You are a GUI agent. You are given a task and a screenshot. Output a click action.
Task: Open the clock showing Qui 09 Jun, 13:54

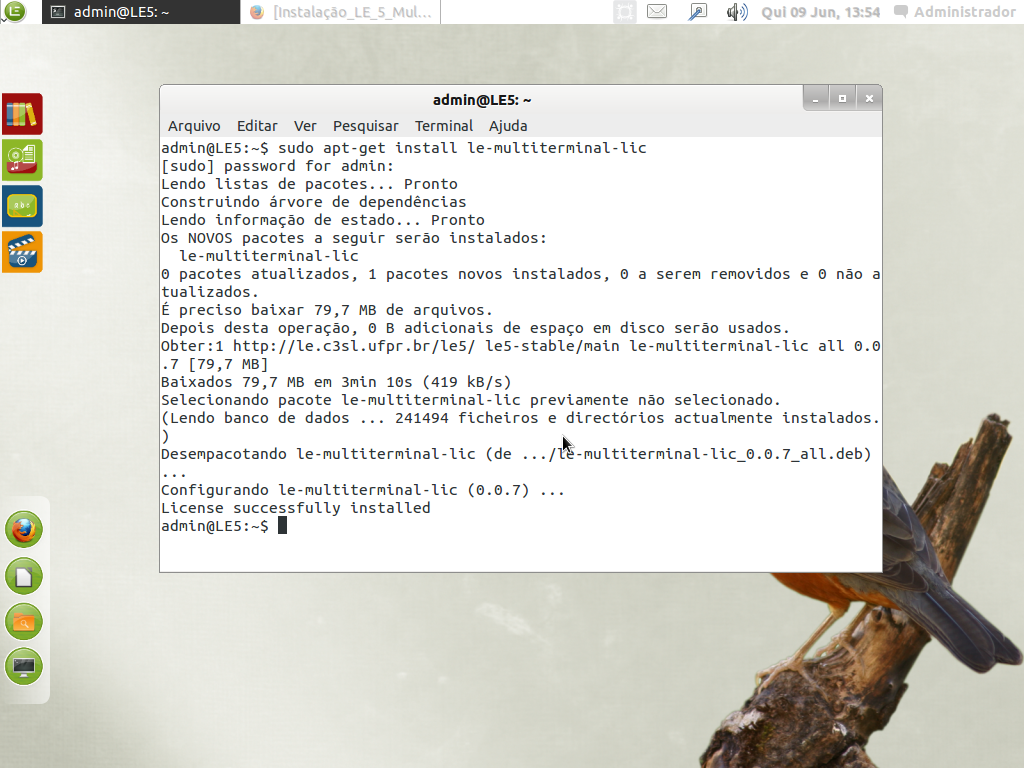(x=820, y=12)
